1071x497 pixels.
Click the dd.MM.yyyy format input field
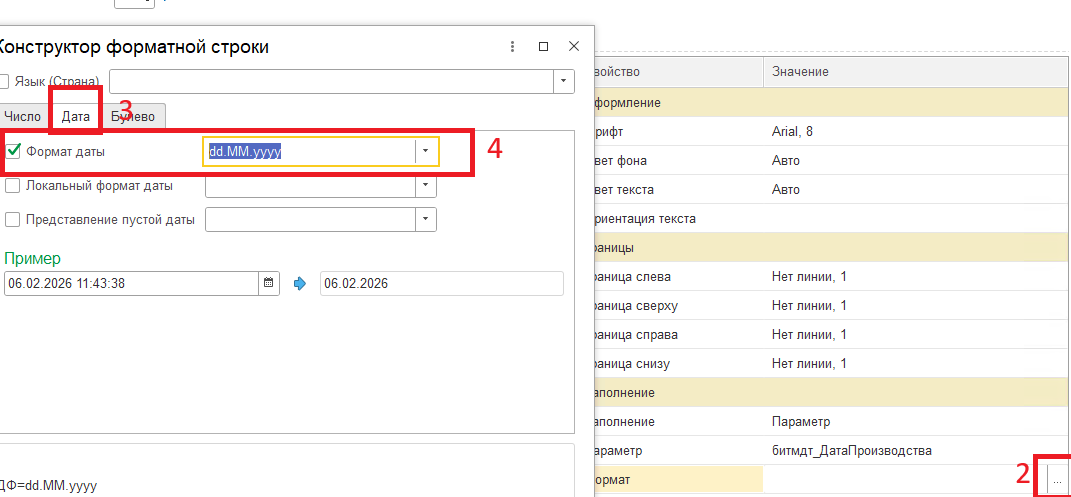point(308,151)
